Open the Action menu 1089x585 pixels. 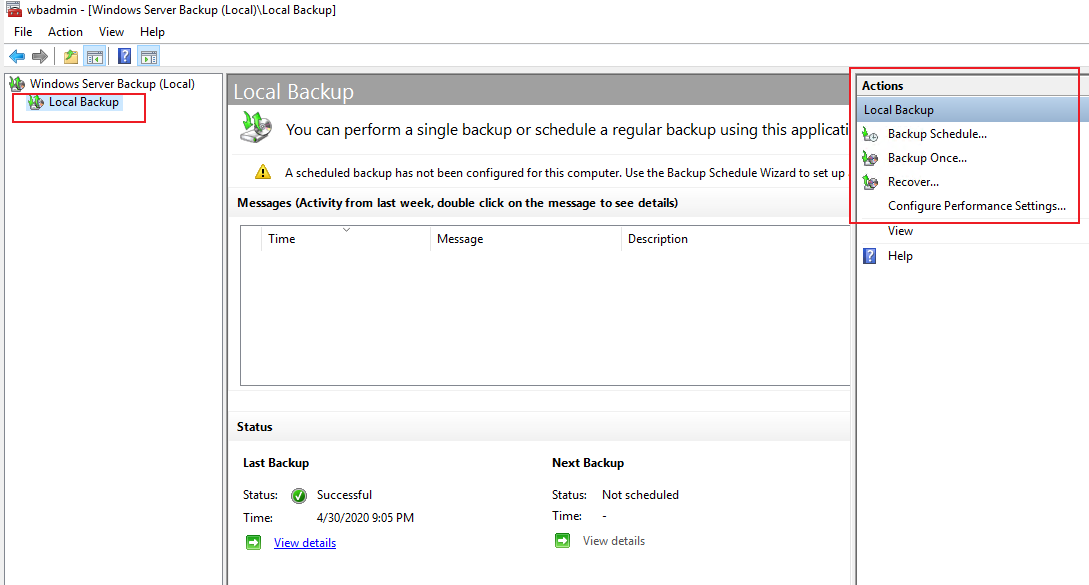pos(65,32)
